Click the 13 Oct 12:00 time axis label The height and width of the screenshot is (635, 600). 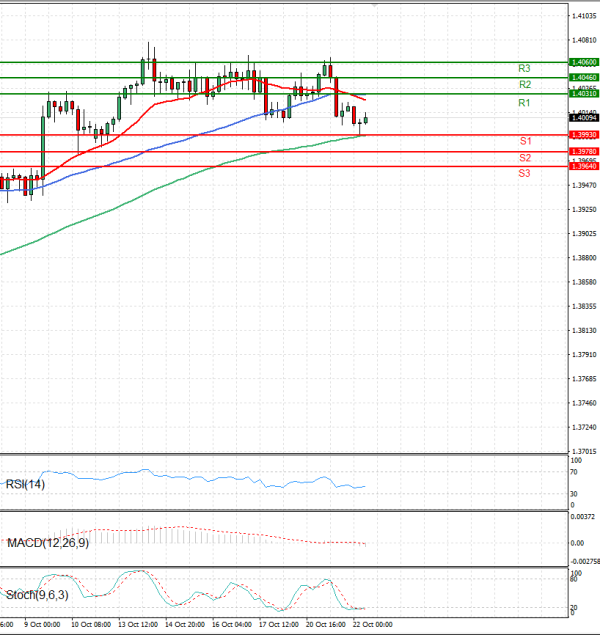[x=137, y=625]
